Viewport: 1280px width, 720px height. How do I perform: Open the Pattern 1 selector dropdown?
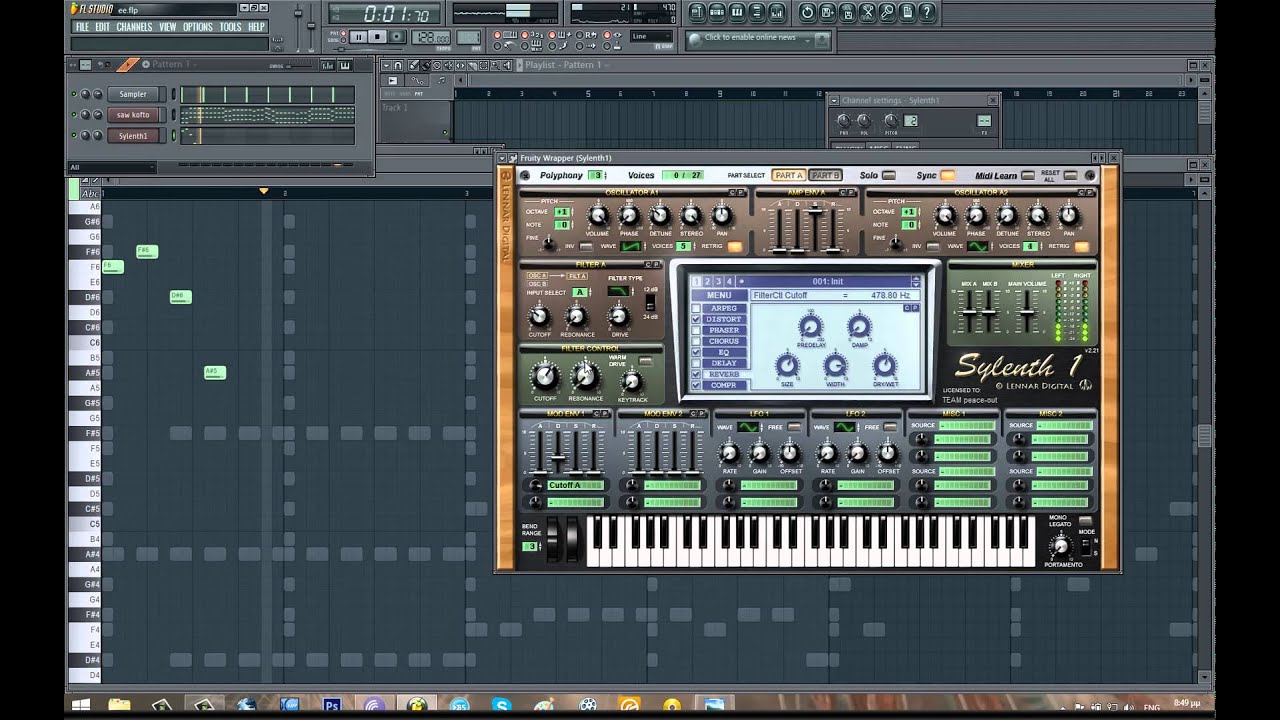click(x=173, y=64)
